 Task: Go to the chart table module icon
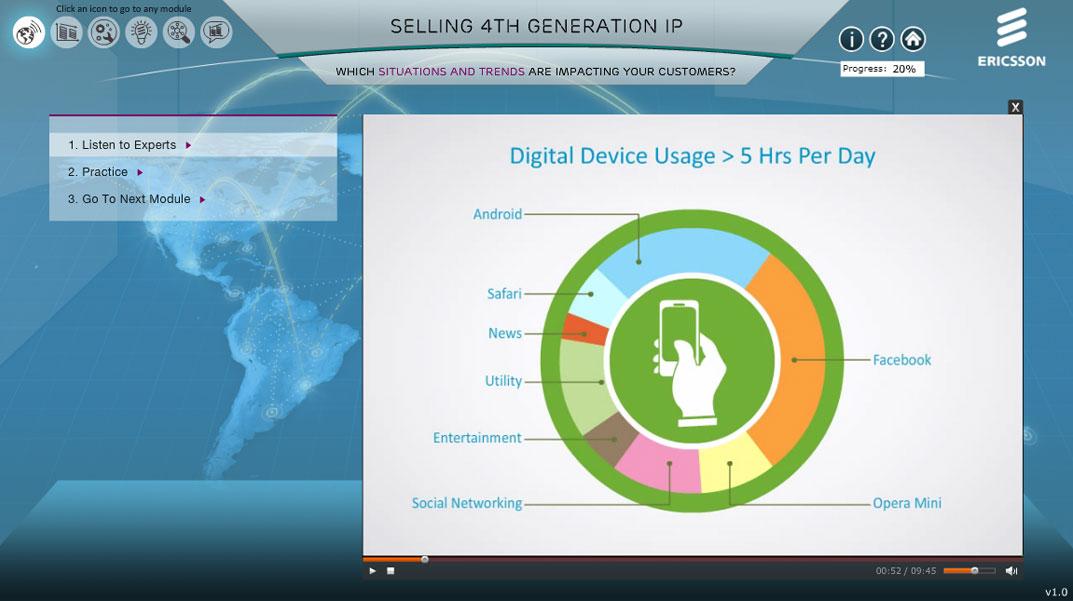point(66,32)
